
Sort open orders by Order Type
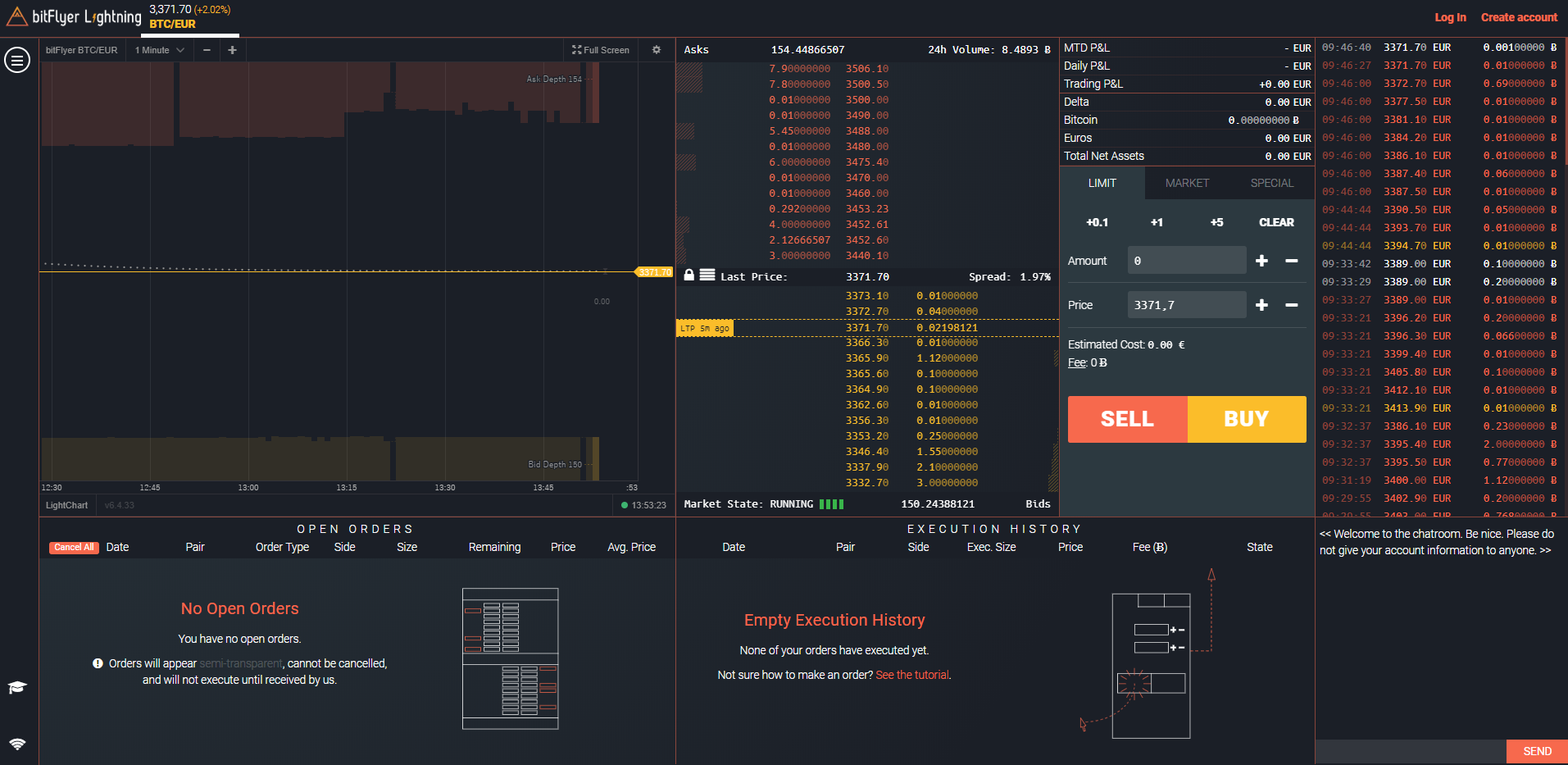click(282, 547)
